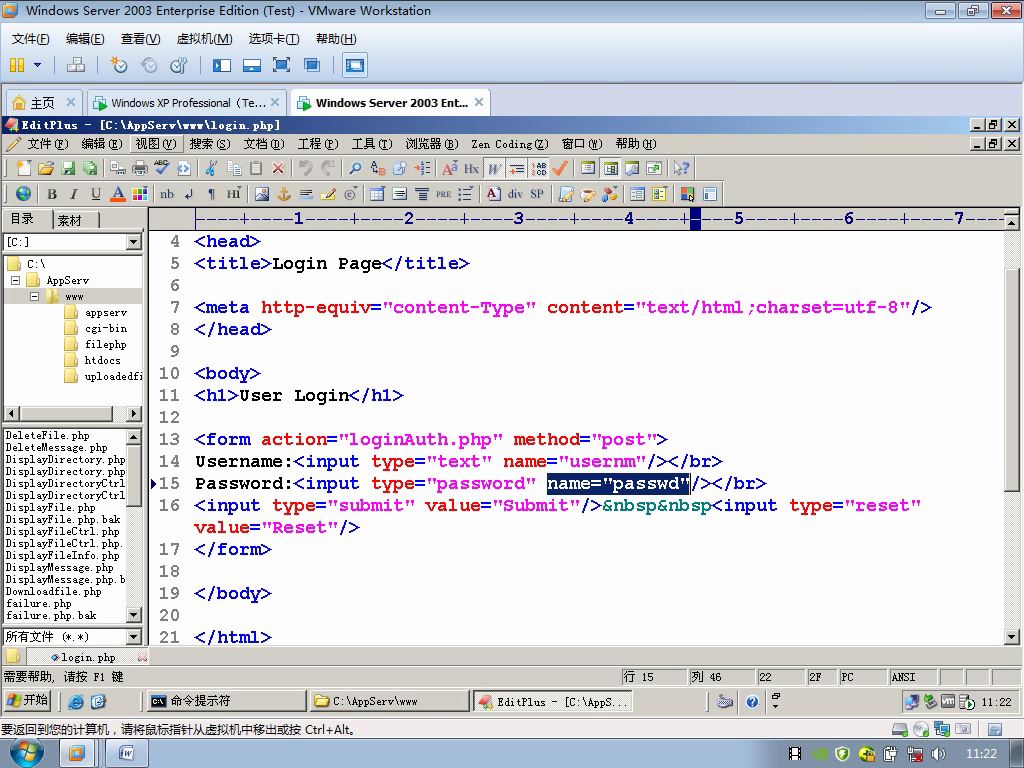Image resolution: width=1024 pixels, height=768 pixels.
Task: Run the ABC spell check icon
Action: tap(161, 168)
